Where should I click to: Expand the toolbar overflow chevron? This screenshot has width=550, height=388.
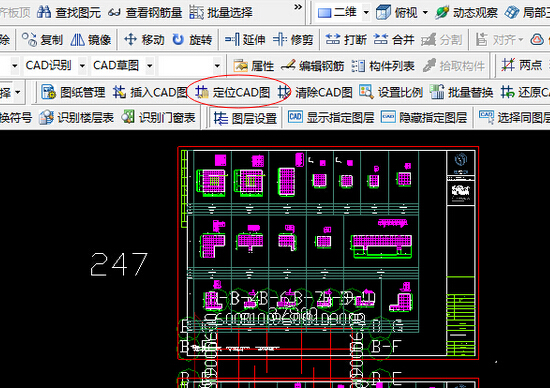pyautogui.click(x=298, y=7)
